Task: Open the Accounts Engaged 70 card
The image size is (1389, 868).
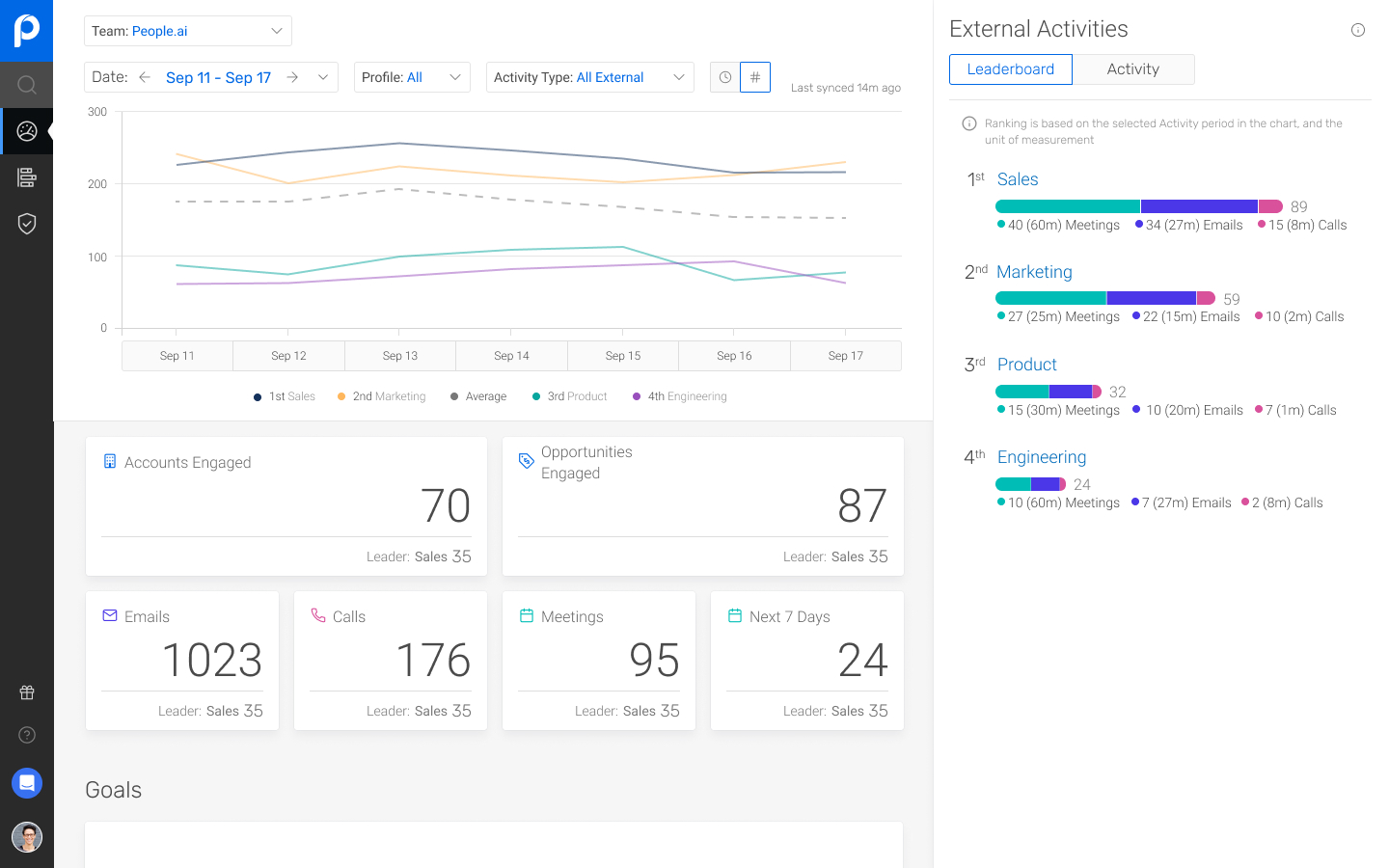Action: (x=286, y=506)
